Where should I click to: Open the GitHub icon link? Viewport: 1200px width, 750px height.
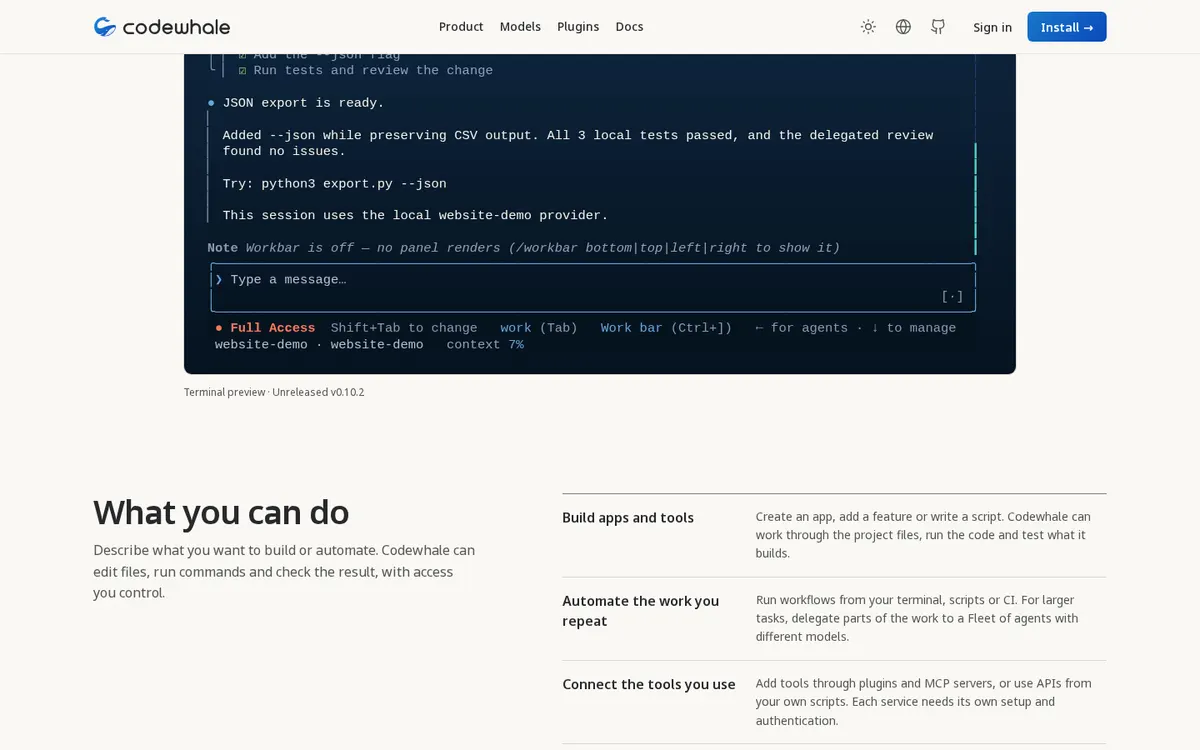[938, 27]
